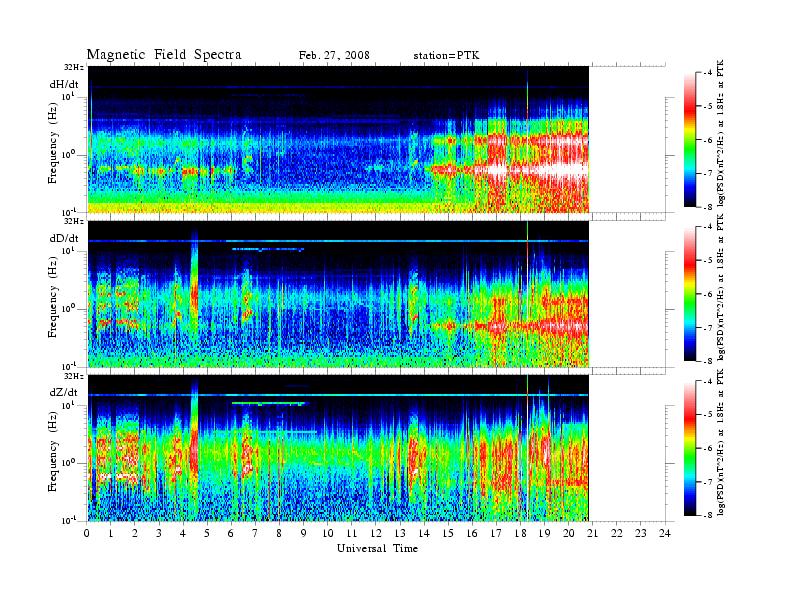Click hour 23 on the time axis
Viewport: 792px width, 612px height.
(641, 534)
